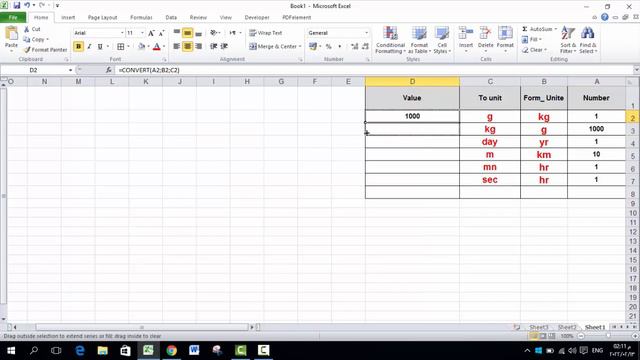
Task: Apply Percent Style number format
Action: click(328, 47)
